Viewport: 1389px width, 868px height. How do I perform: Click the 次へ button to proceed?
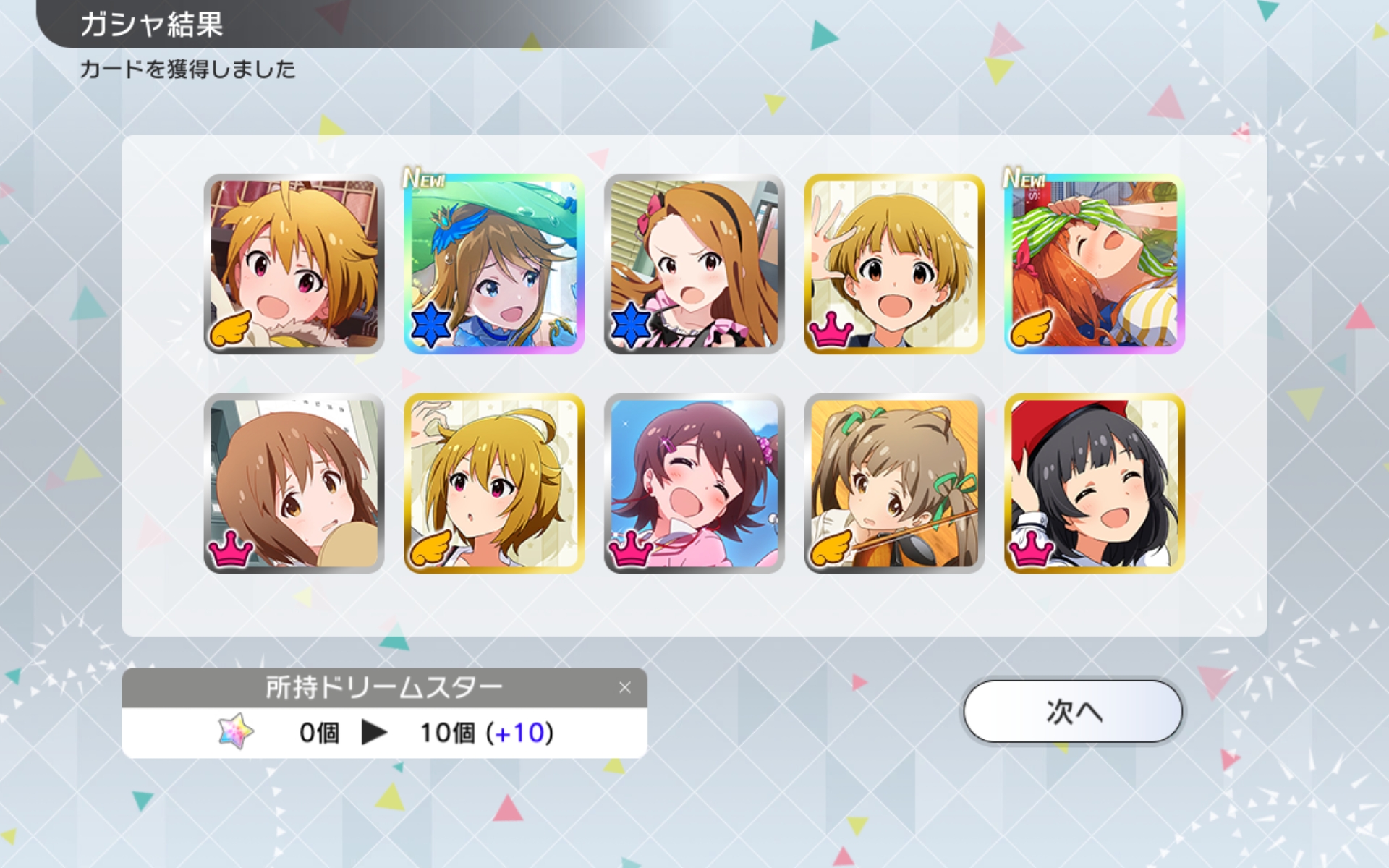point(1073,711)
